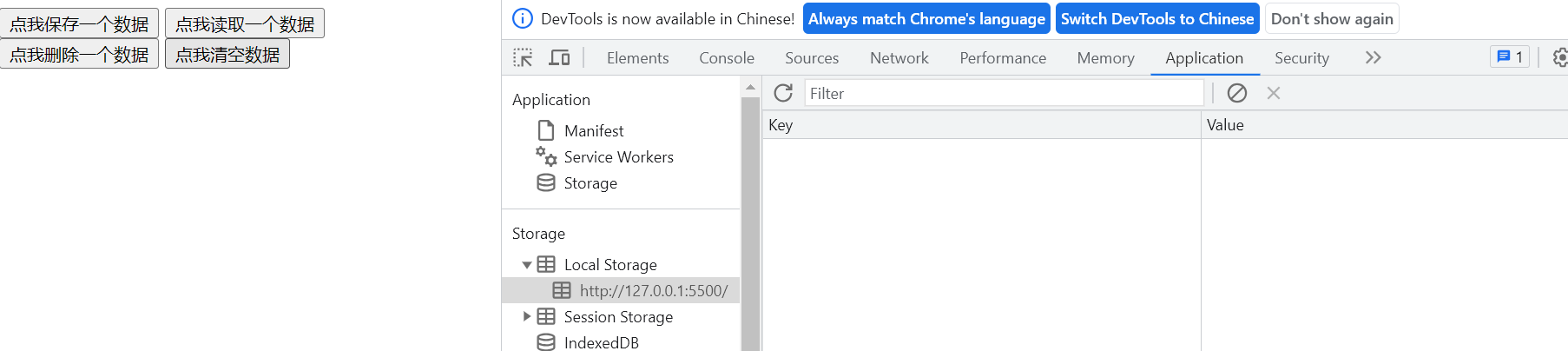
Task: Collapse the Local Storage tree node
Action: tap(527, 265)
